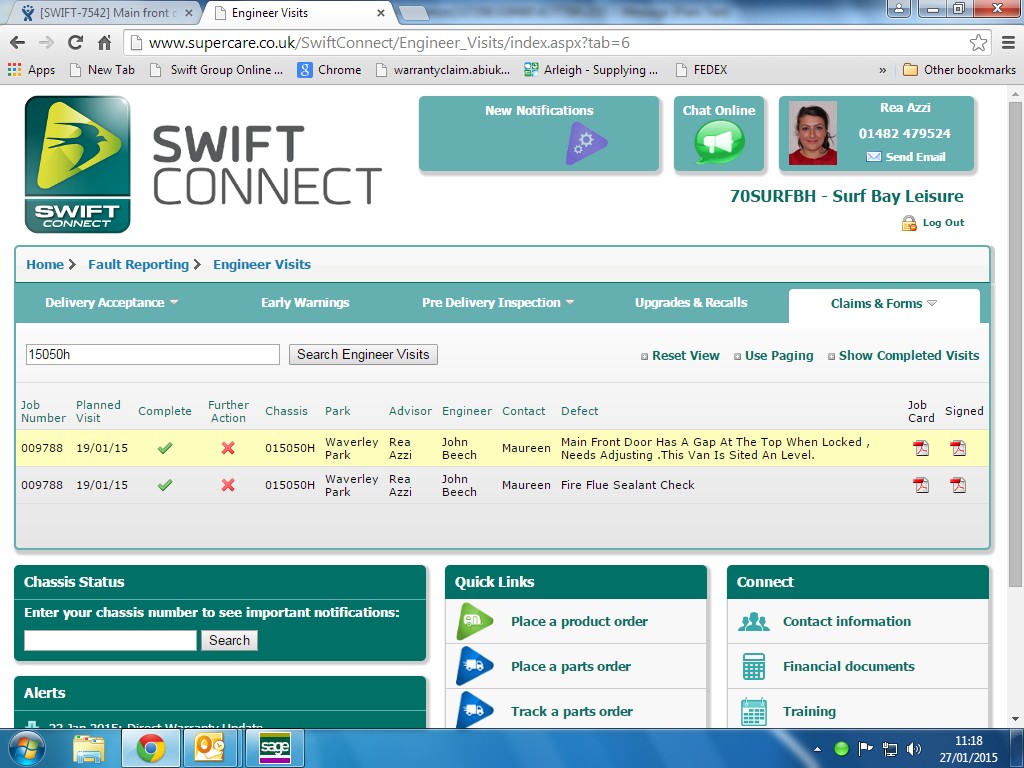Click the Place a parts order truck icon
Screen dimensions: 1024x768
475,666
